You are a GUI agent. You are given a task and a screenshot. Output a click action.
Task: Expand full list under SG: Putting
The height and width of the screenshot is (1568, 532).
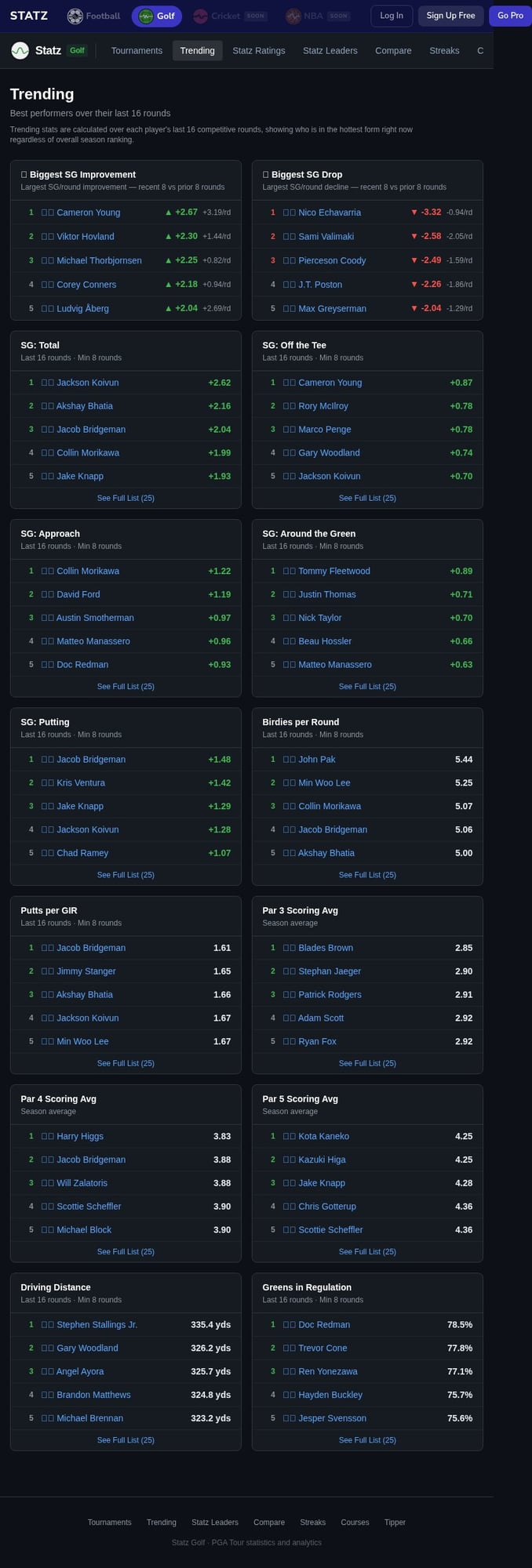tap(126, 875)
